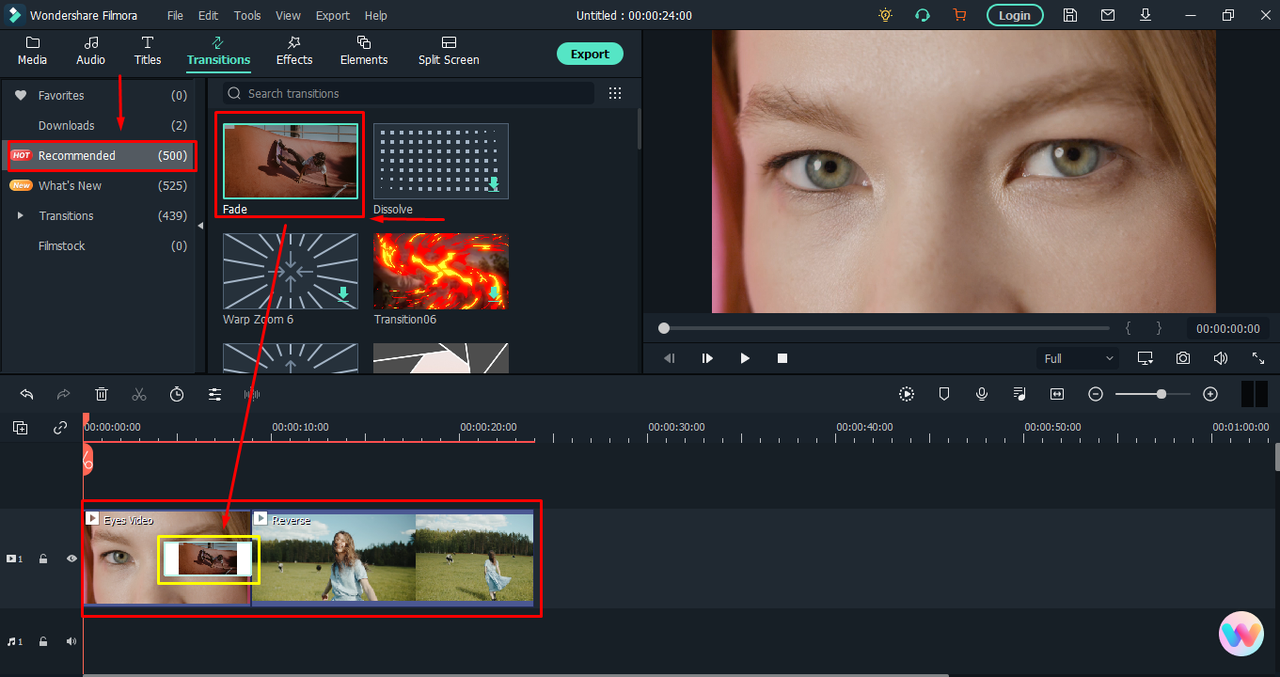The width and height of the screenshot is (1280, 677).
Task: Toggle lock on video track 1
Action: tap(43, 559)
